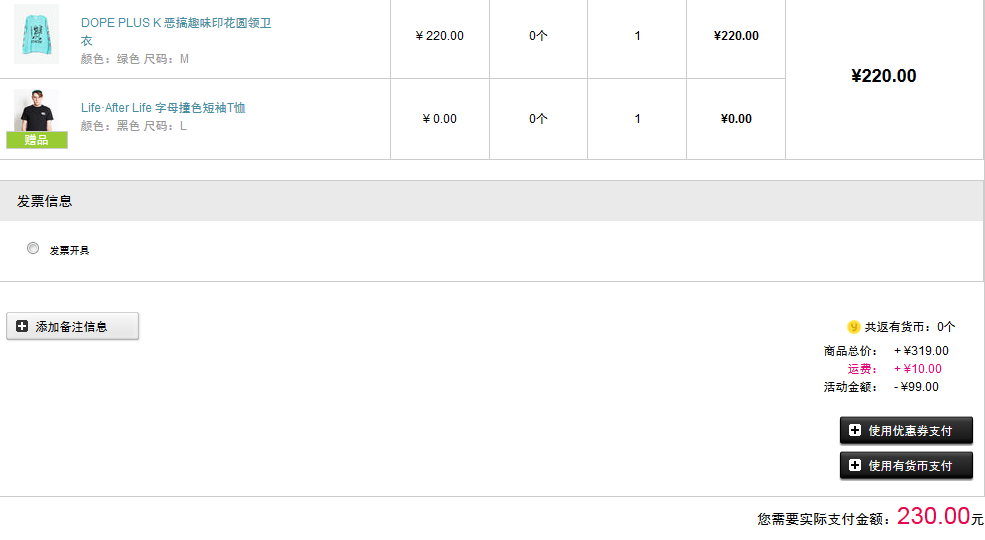Click the 230.00 actual payment amount
The height and width of the screenshot is (540, 985).
[933, 516]
